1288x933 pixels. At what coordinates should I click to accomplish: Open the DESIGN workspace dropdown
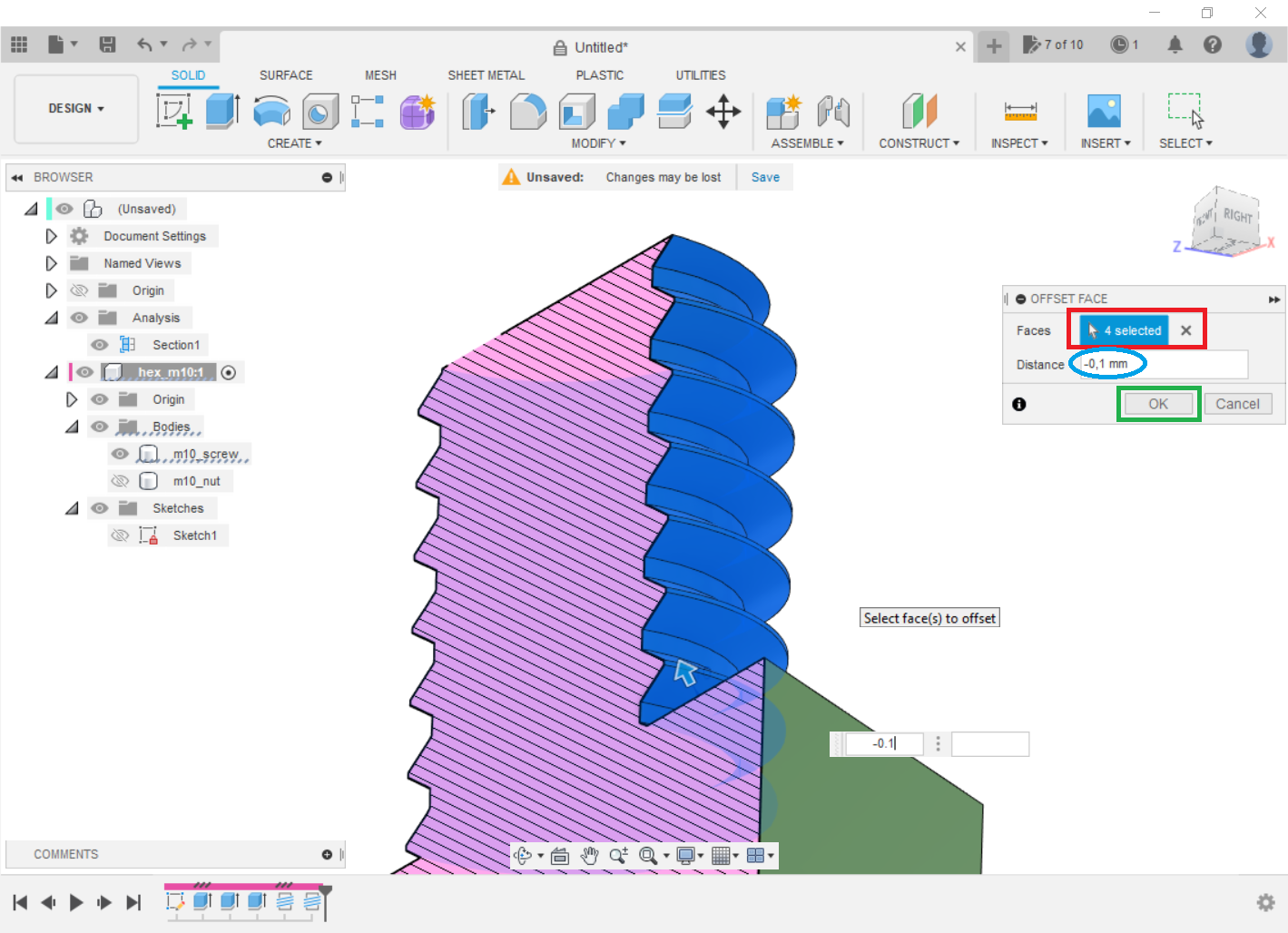click(76, 108)
